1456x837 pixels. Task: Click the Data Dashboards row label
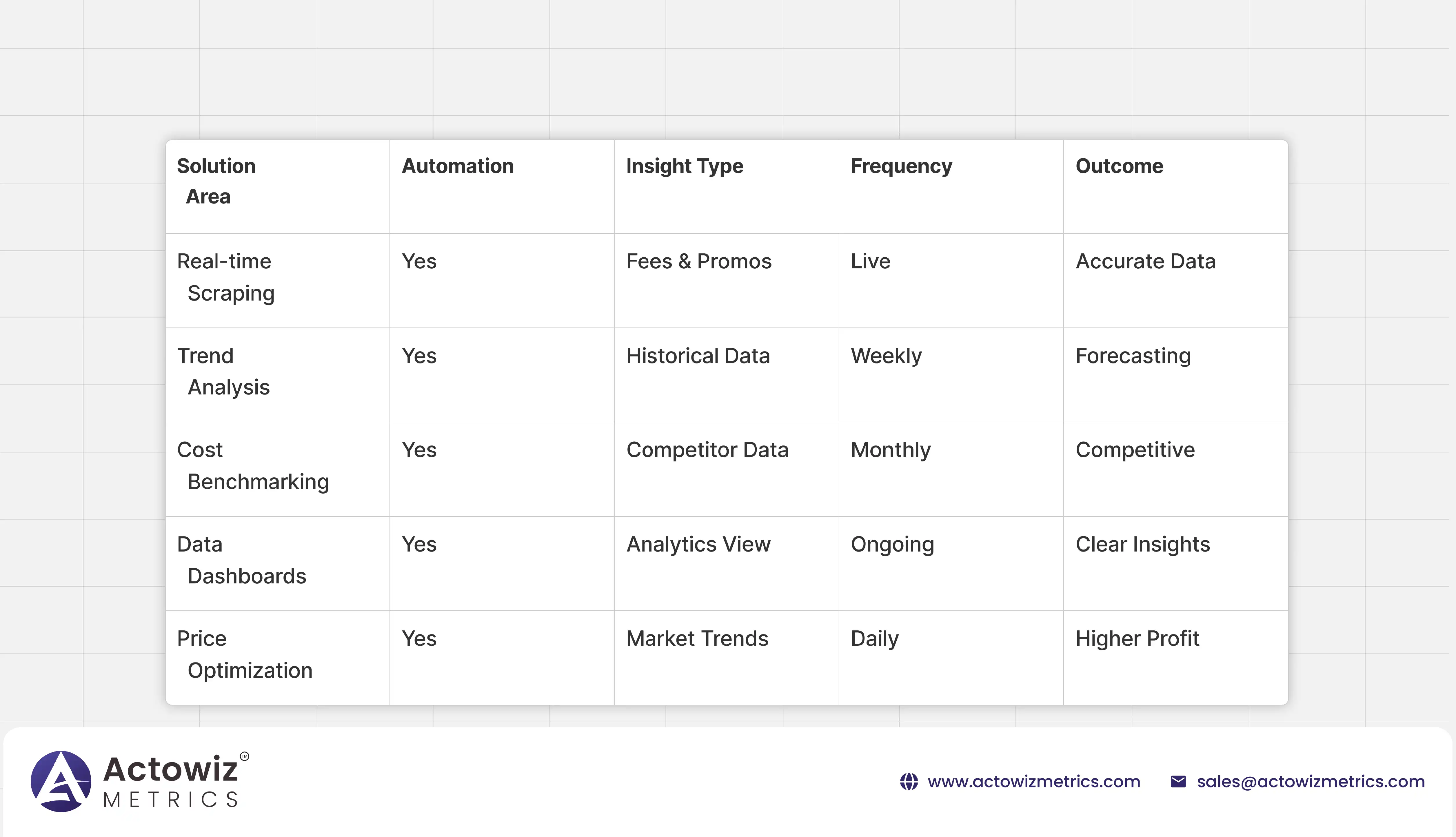241,560
